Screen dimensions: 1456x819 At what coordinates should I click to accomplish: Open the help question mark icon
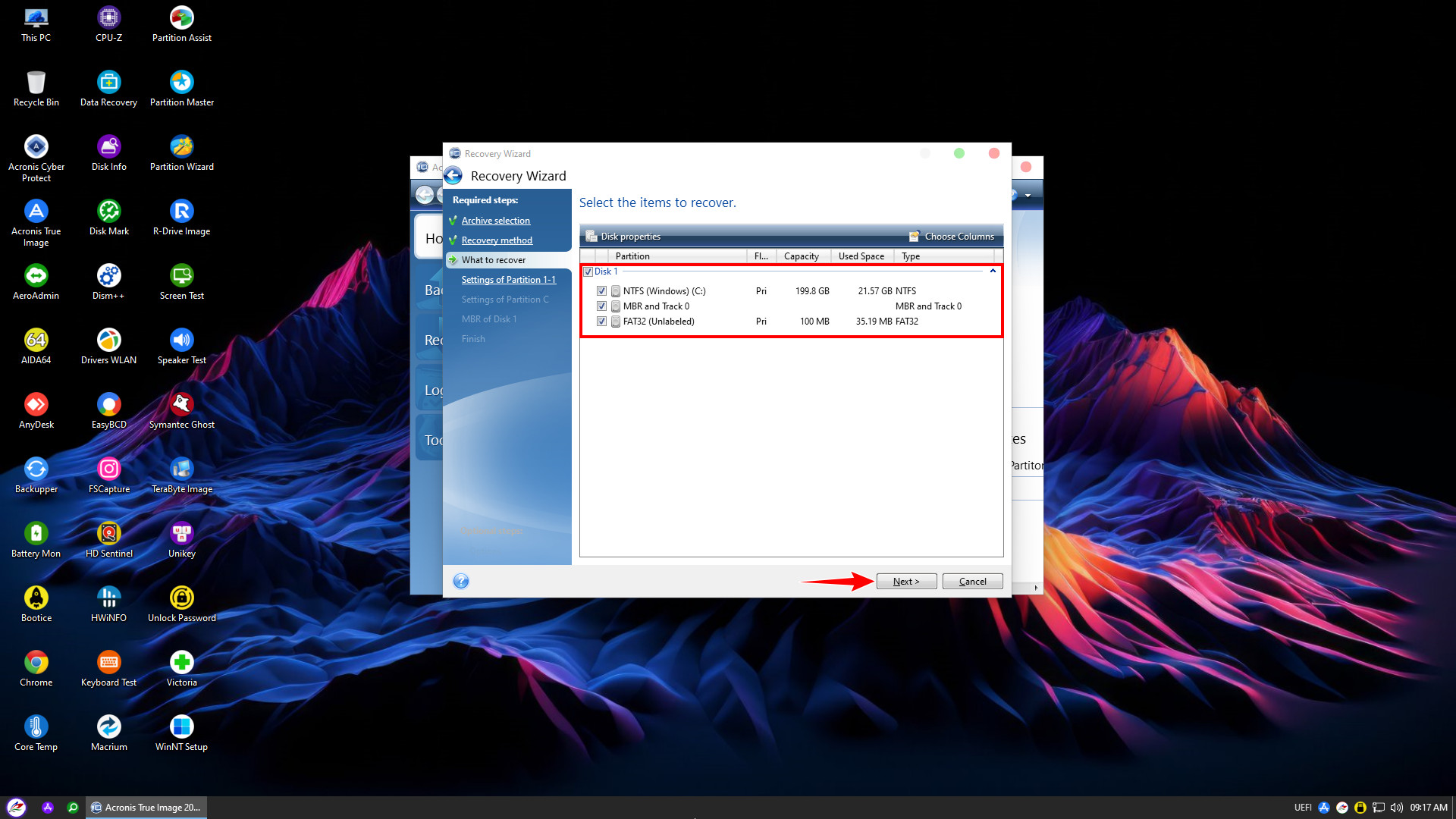460,582
